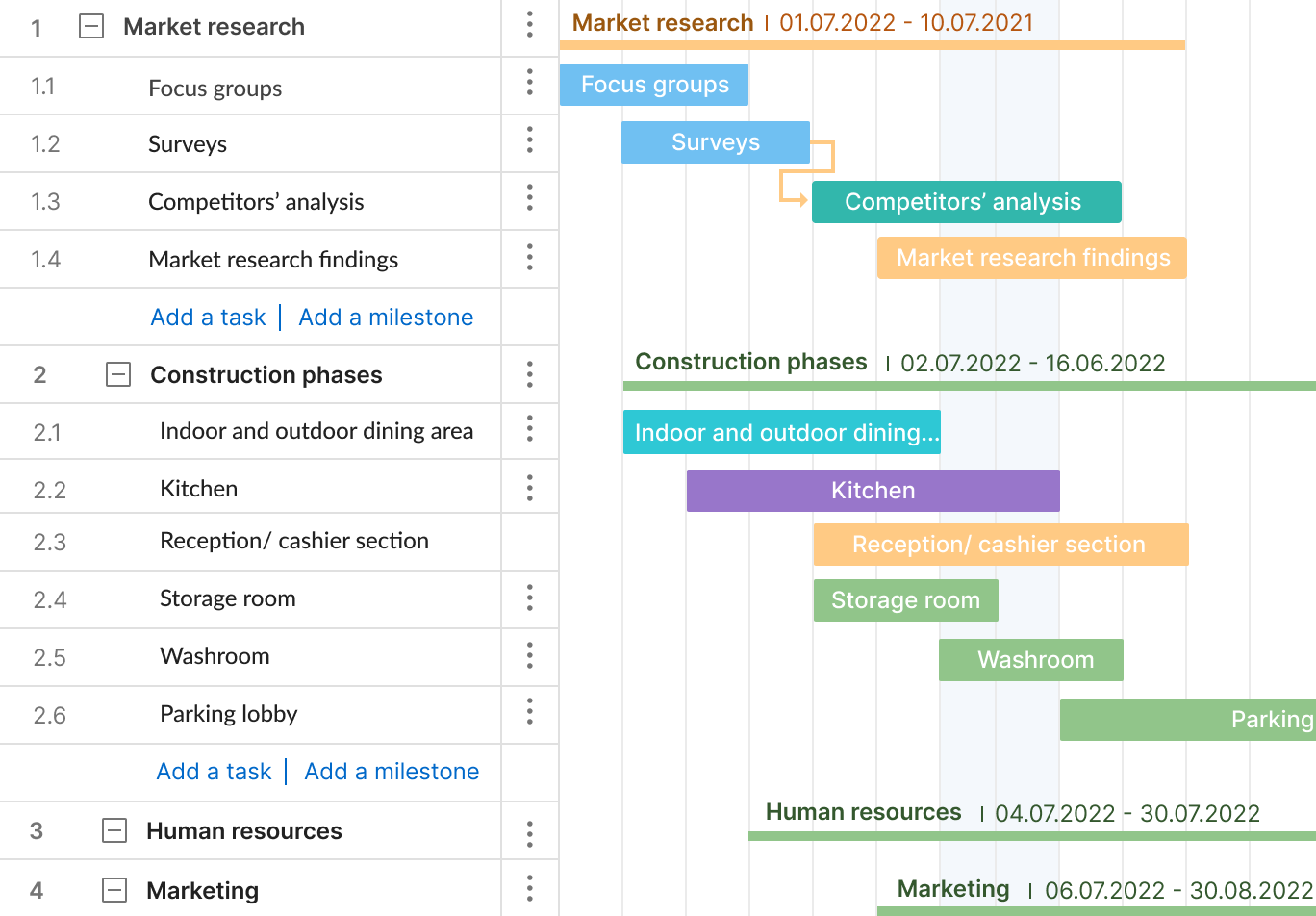This screenshot has height=916, width=1316.
Task: Select the Washroom bar on the timeline
Action: [1030, 659]
